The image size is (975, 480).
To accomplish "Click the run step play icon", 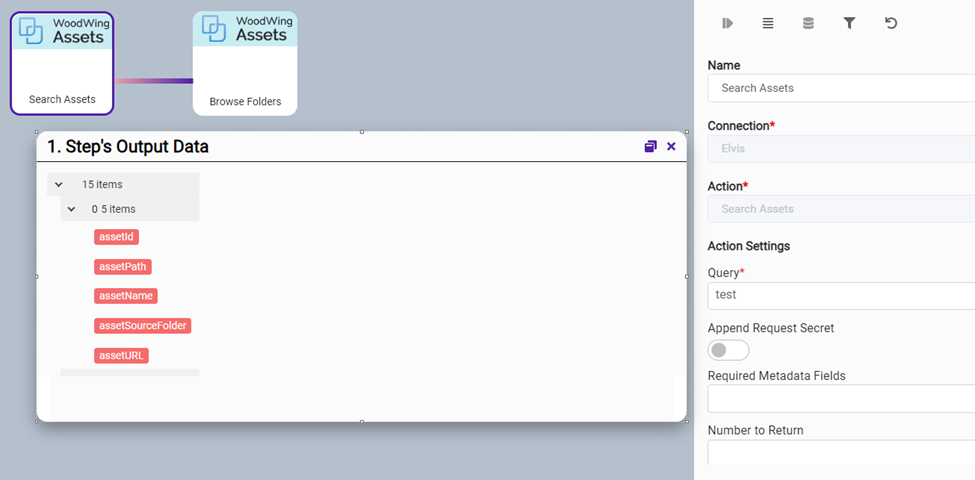I will click(728, 23).
